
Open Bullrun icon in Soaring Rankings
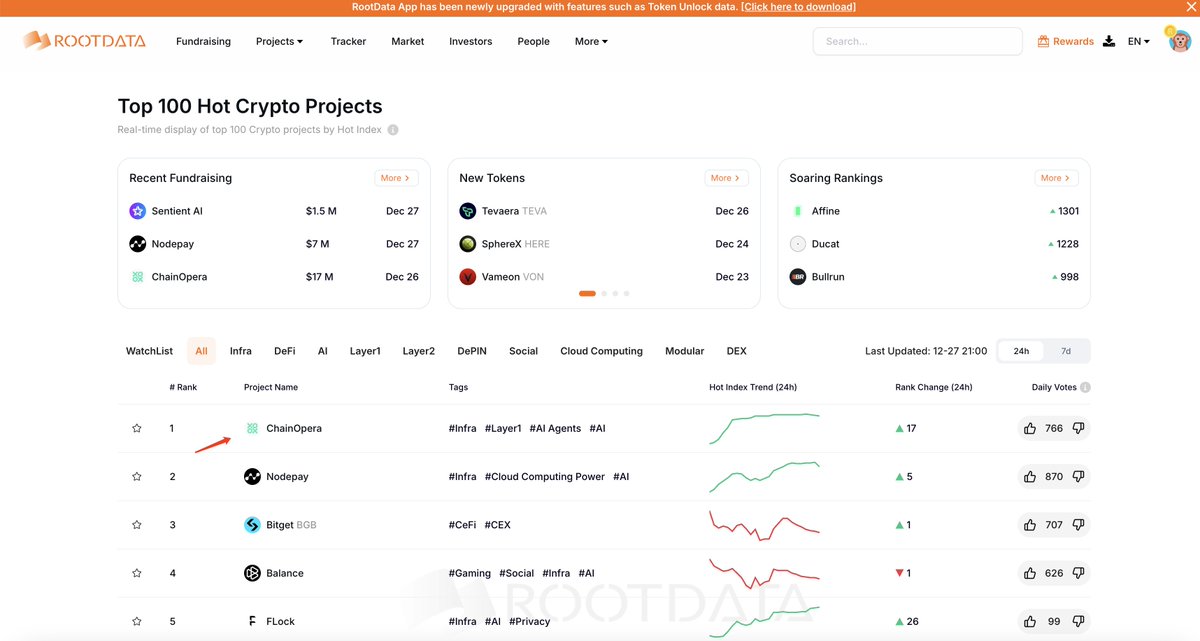point(797,277)
